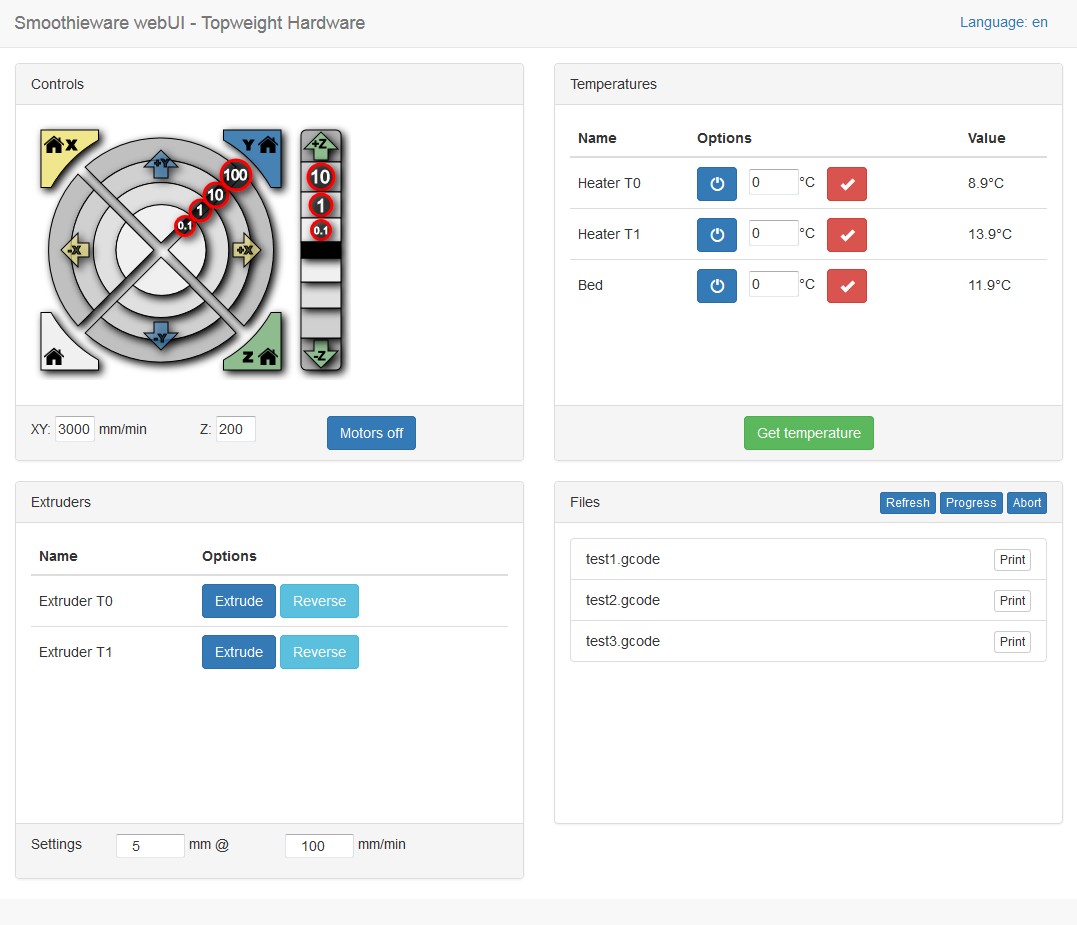Turn Motors off

371,433
